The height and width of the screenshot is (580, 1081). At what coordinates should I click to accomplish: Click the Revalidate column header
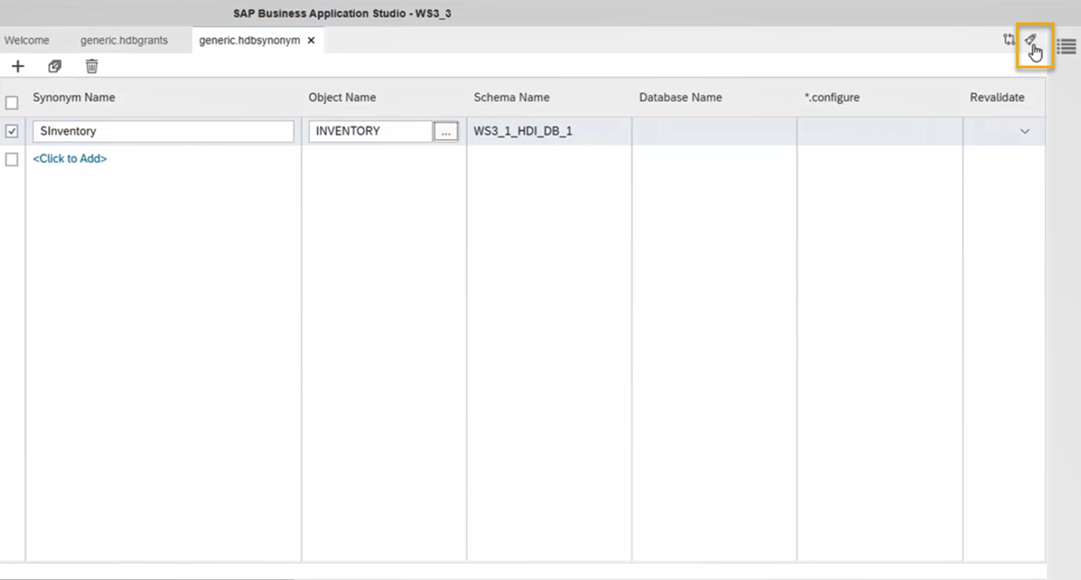coord(997,97)
